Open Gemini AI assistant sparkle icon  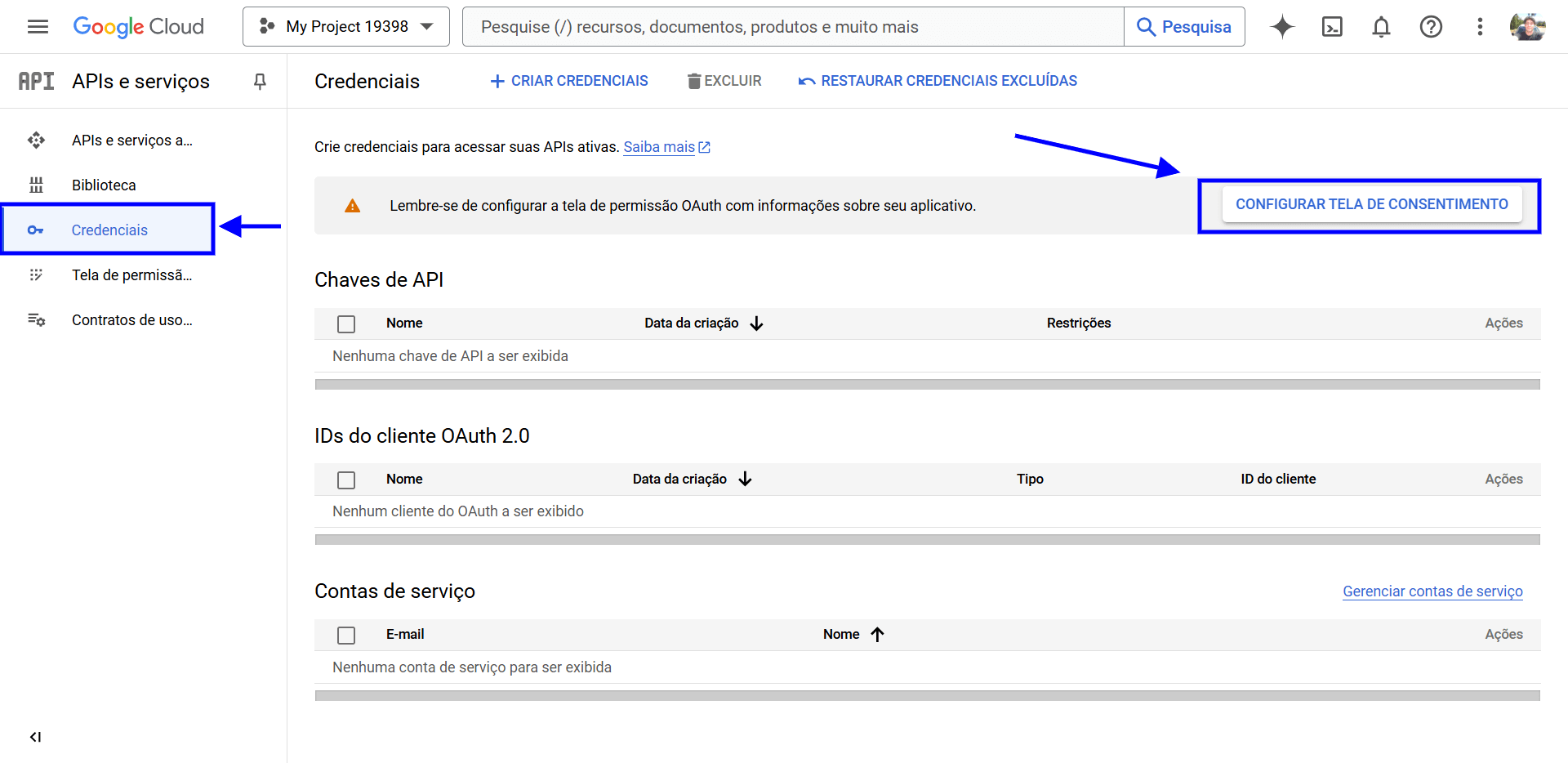click(1282, 27)
